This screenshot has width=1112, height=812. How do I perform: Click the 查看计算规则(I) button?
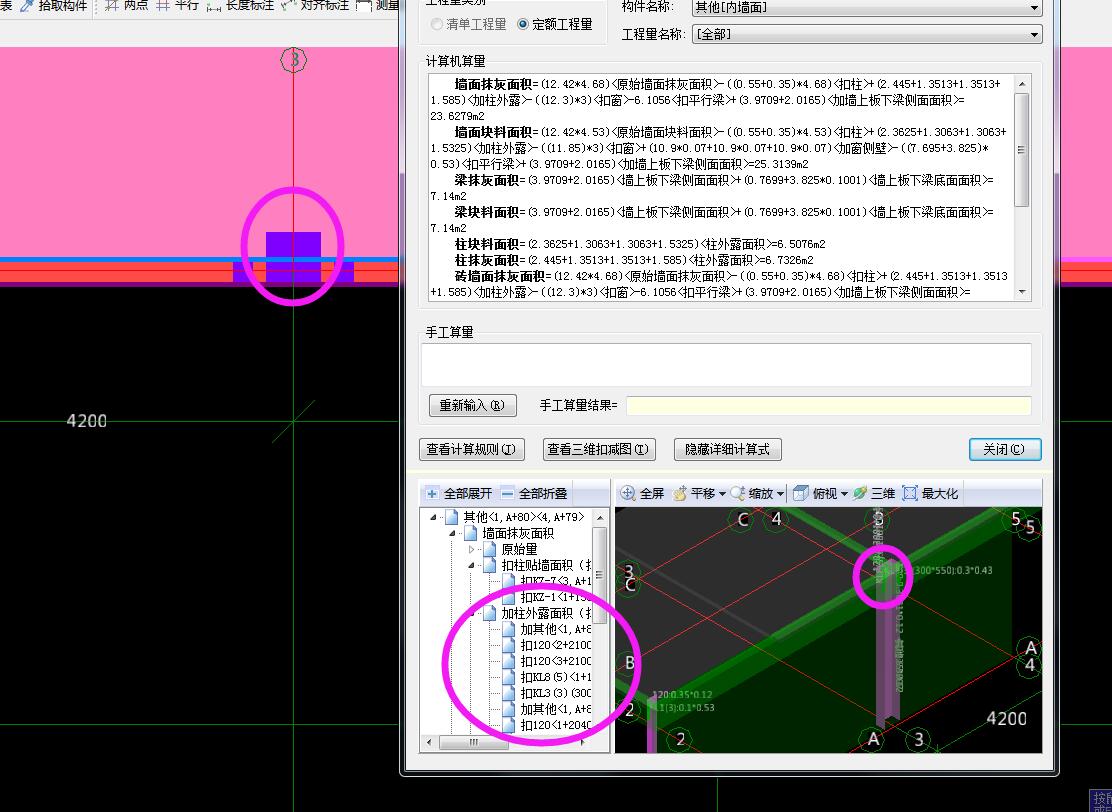tap(472, 450)
